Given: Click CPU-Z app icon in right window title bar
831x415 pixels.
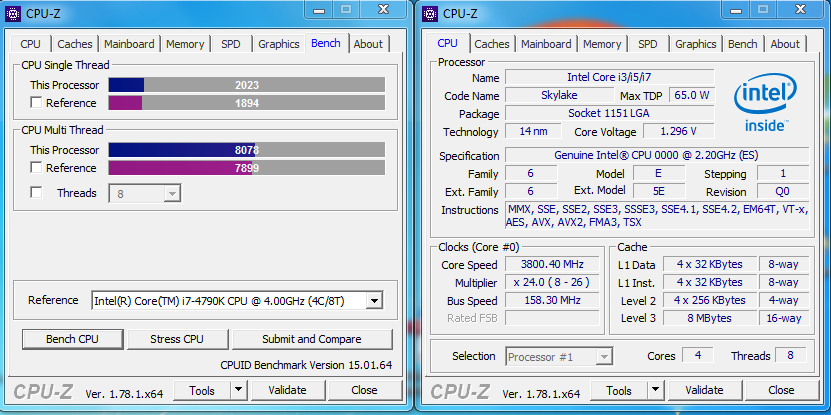Looking at the screenshot, I should click(430, 14).
